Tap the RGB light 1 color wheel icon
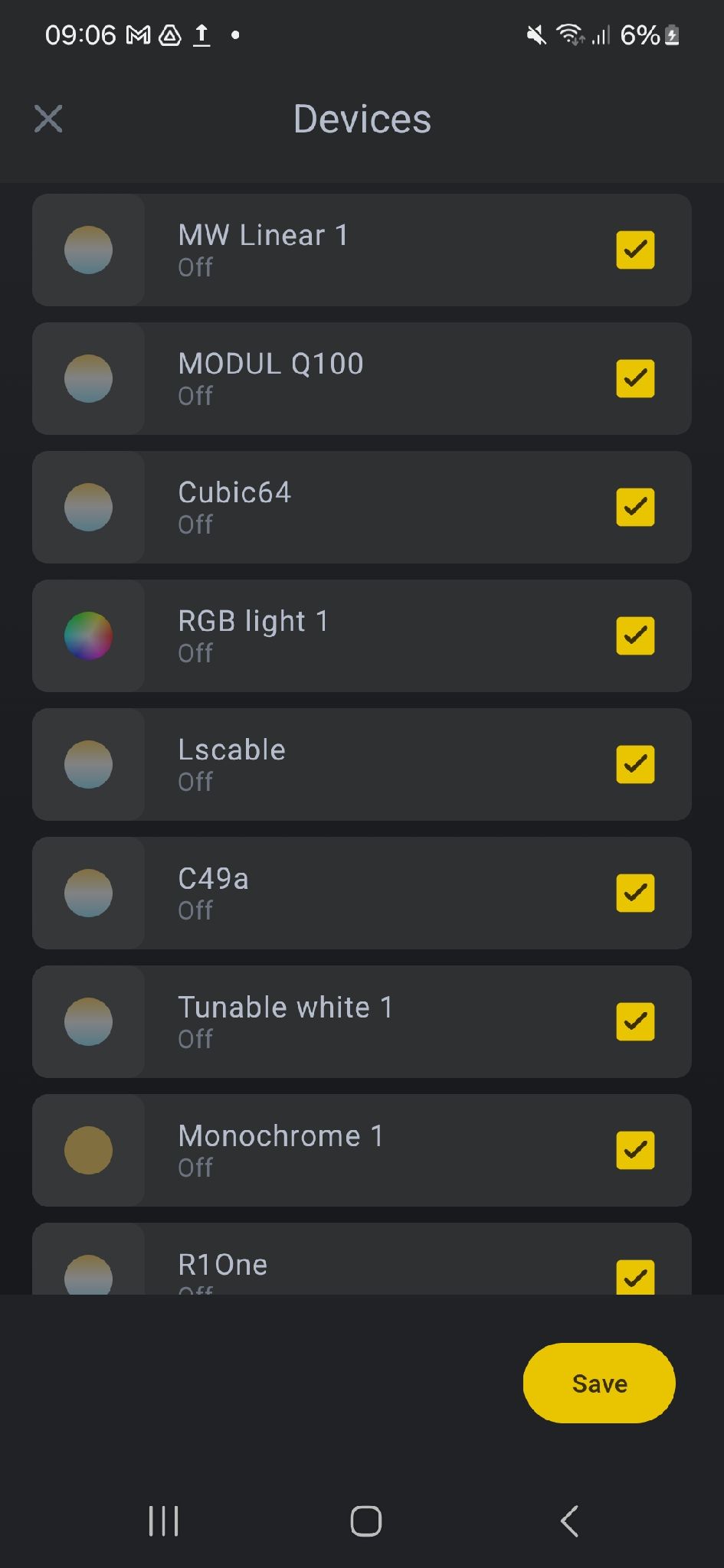Viewport: 724px width, 1568px height. (x=88, y=635)
